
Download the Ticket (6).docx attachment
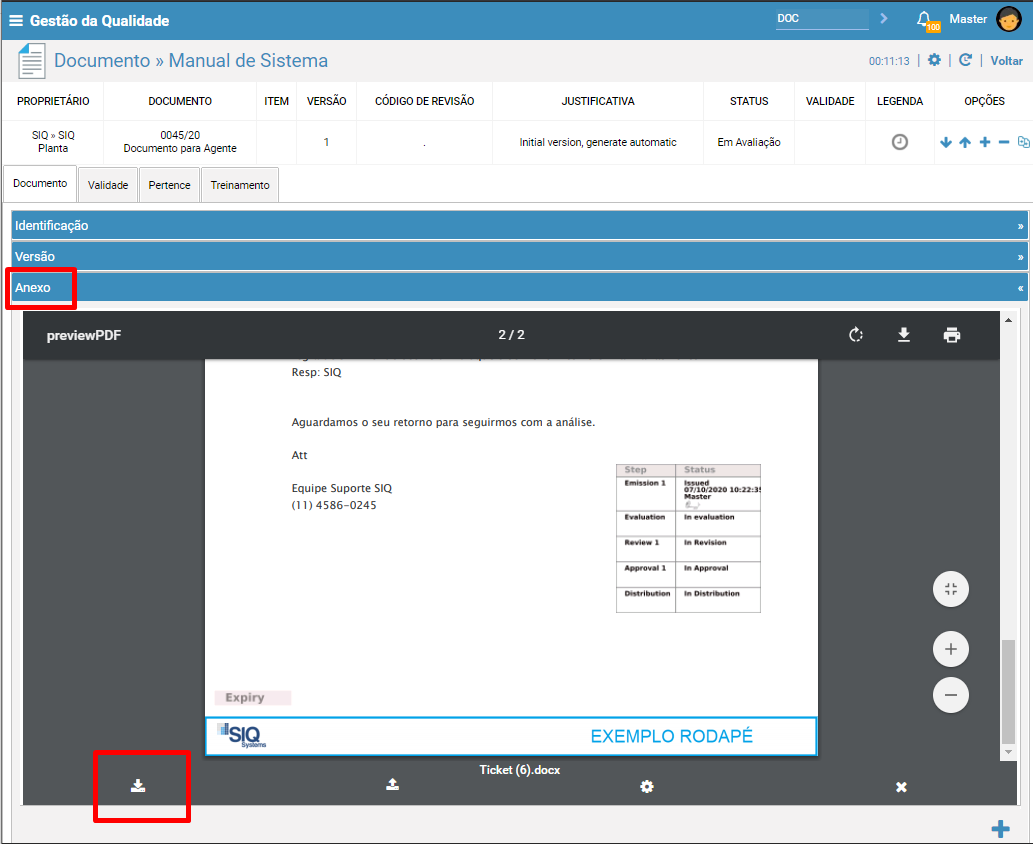click(138, 785)
